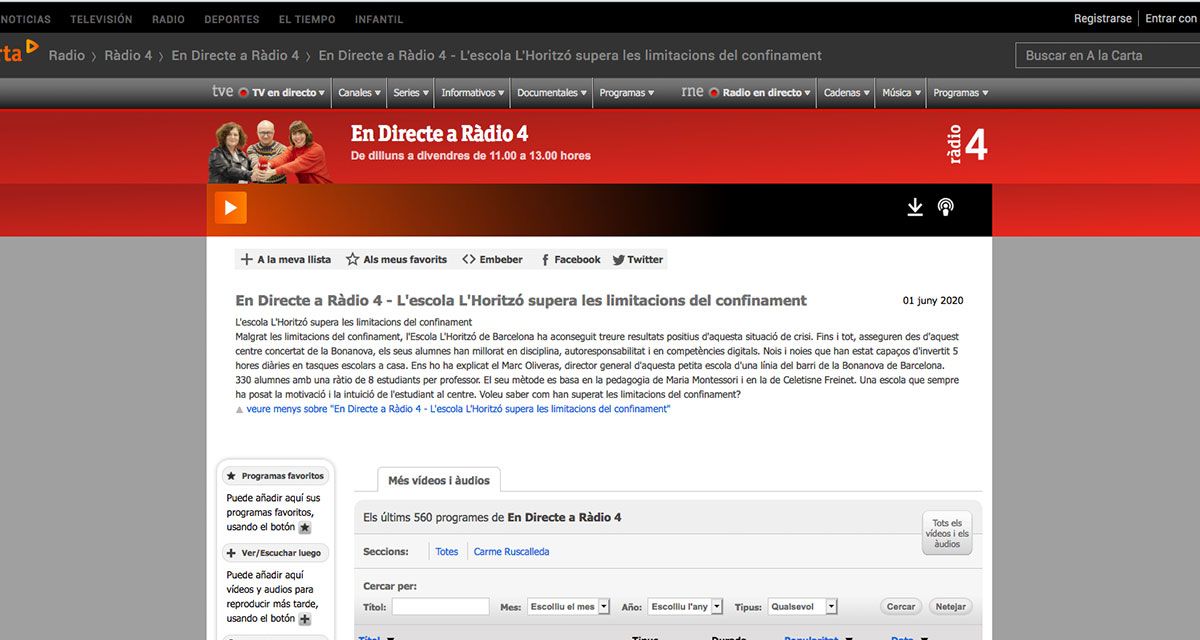Click the En Directe a Ràdio 4 program title
This screenshot has width=1200, height=640.
439,134
